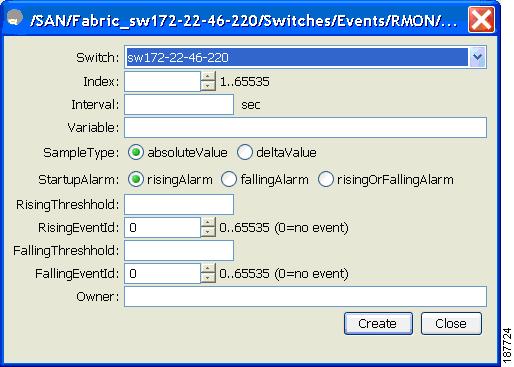This screenshot has height=367, width=514.
Task: Decrease the Index value with down arrow
Action: [208, 86]
